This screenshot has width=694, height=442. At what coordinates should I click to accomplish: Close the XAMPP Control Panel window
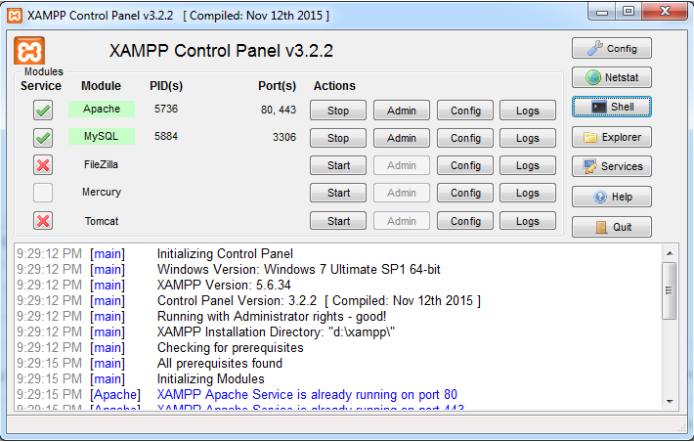point(664,12)
